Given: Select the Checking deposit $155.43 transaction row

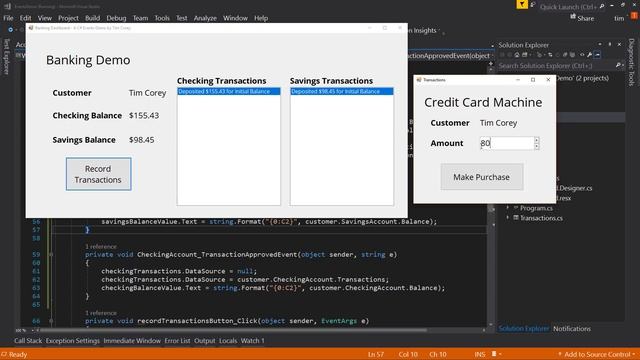Looking at the screenshot, I should [229, 91].
